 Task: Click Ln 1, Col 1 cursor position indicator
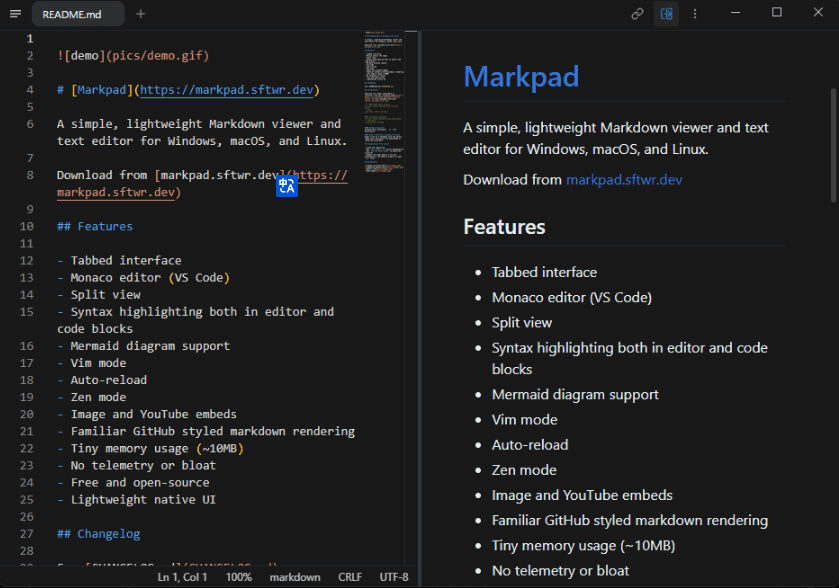tap(182, 577)
